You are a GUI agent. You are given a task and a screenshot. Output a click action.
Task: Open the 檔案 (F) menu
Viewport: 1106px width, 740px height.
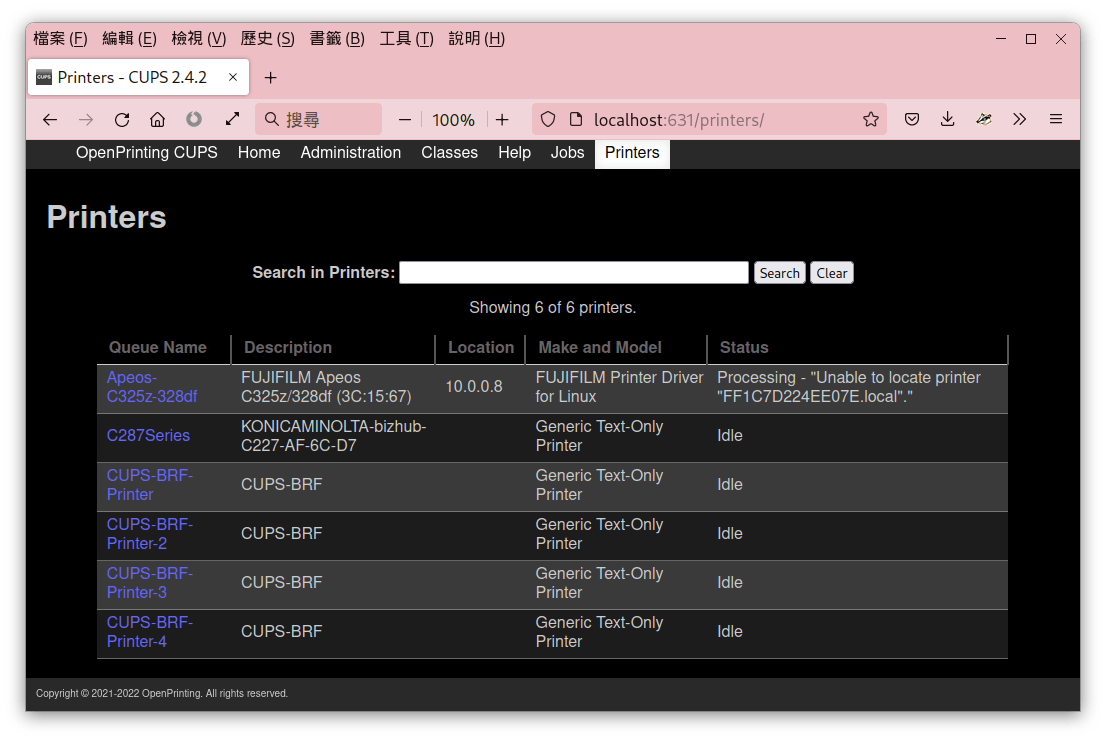point(60,39)
